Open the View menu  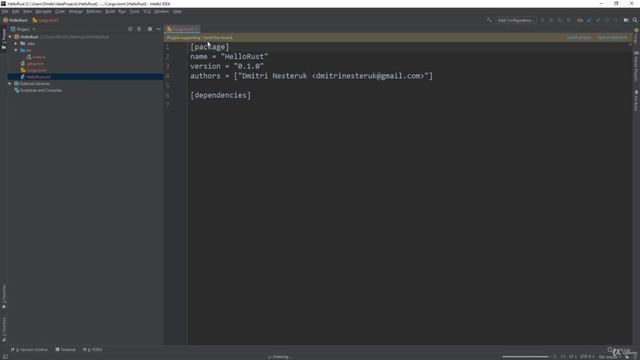27,11
